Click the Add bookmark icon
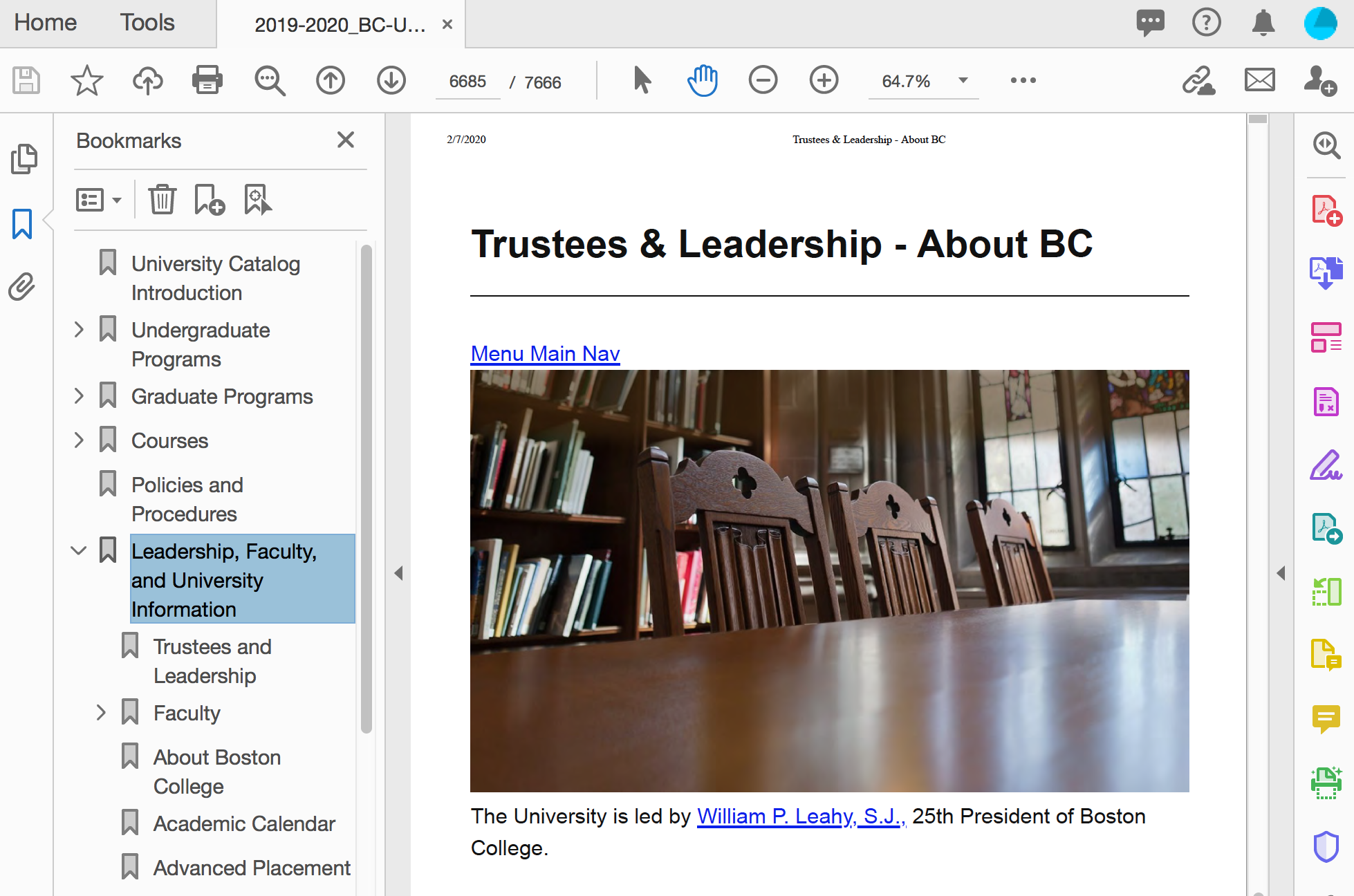 pos(208,198)
